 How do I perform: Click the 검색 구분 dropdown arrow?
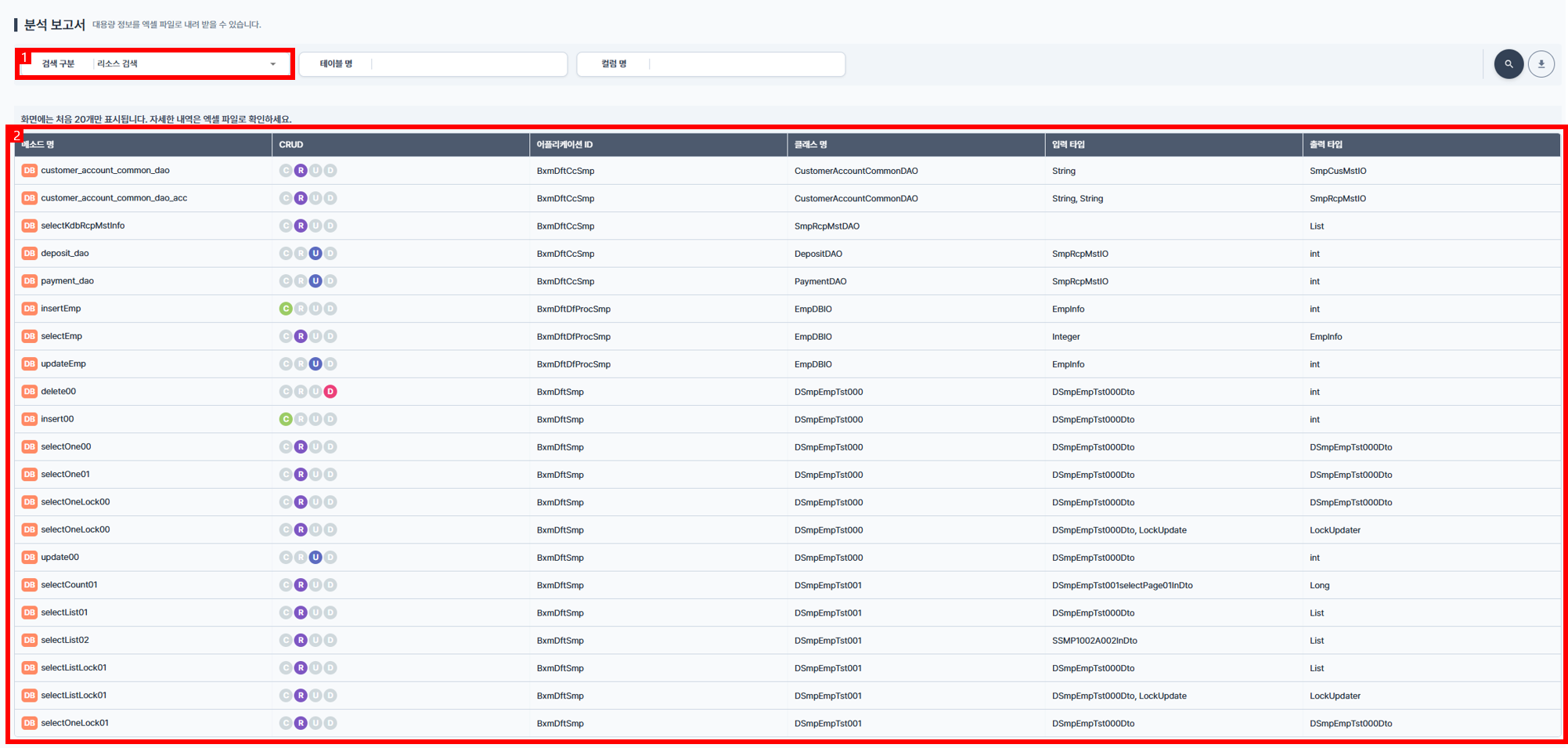(x=273, y=64)
